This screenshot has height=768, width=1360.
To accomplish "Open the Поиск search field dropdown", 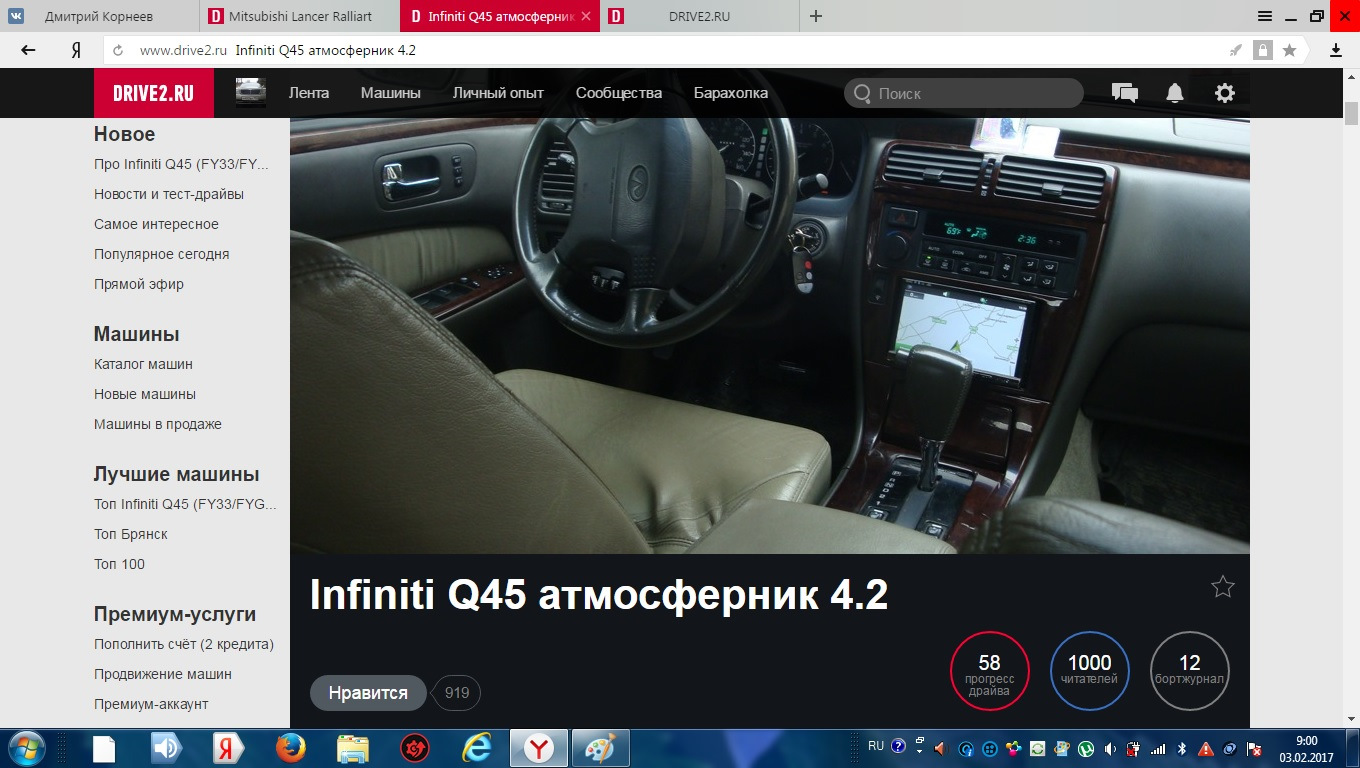I will [x=962, y=92].
